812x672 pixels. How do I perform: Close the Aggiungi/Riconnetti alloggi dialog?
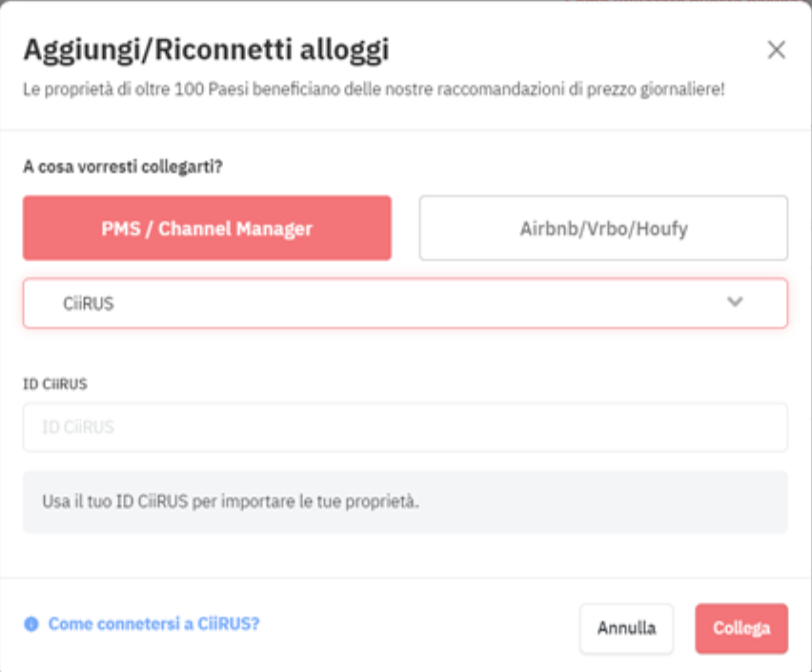click(776, 50)
